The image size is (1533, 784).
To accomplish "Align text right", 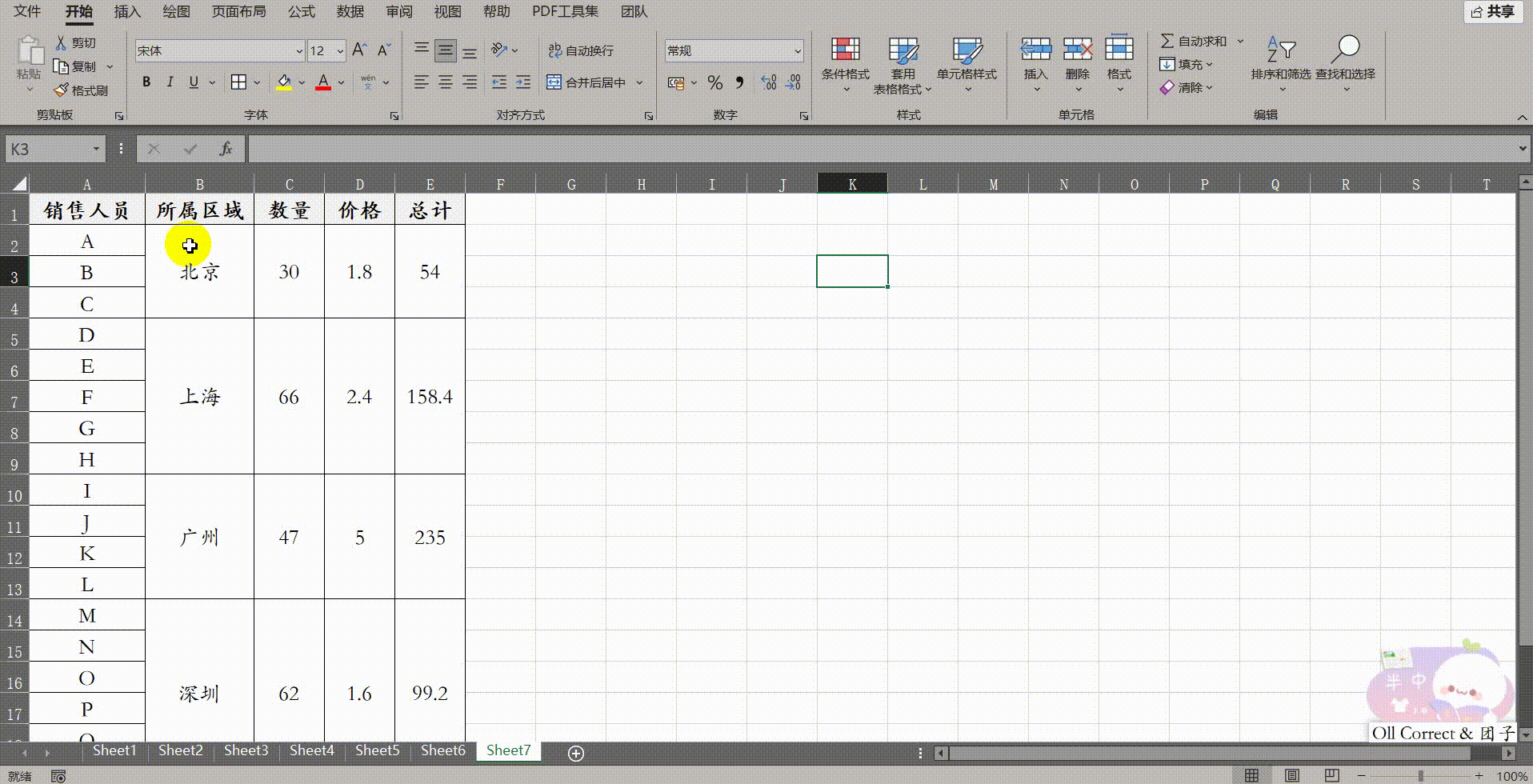I will [470, 82].
